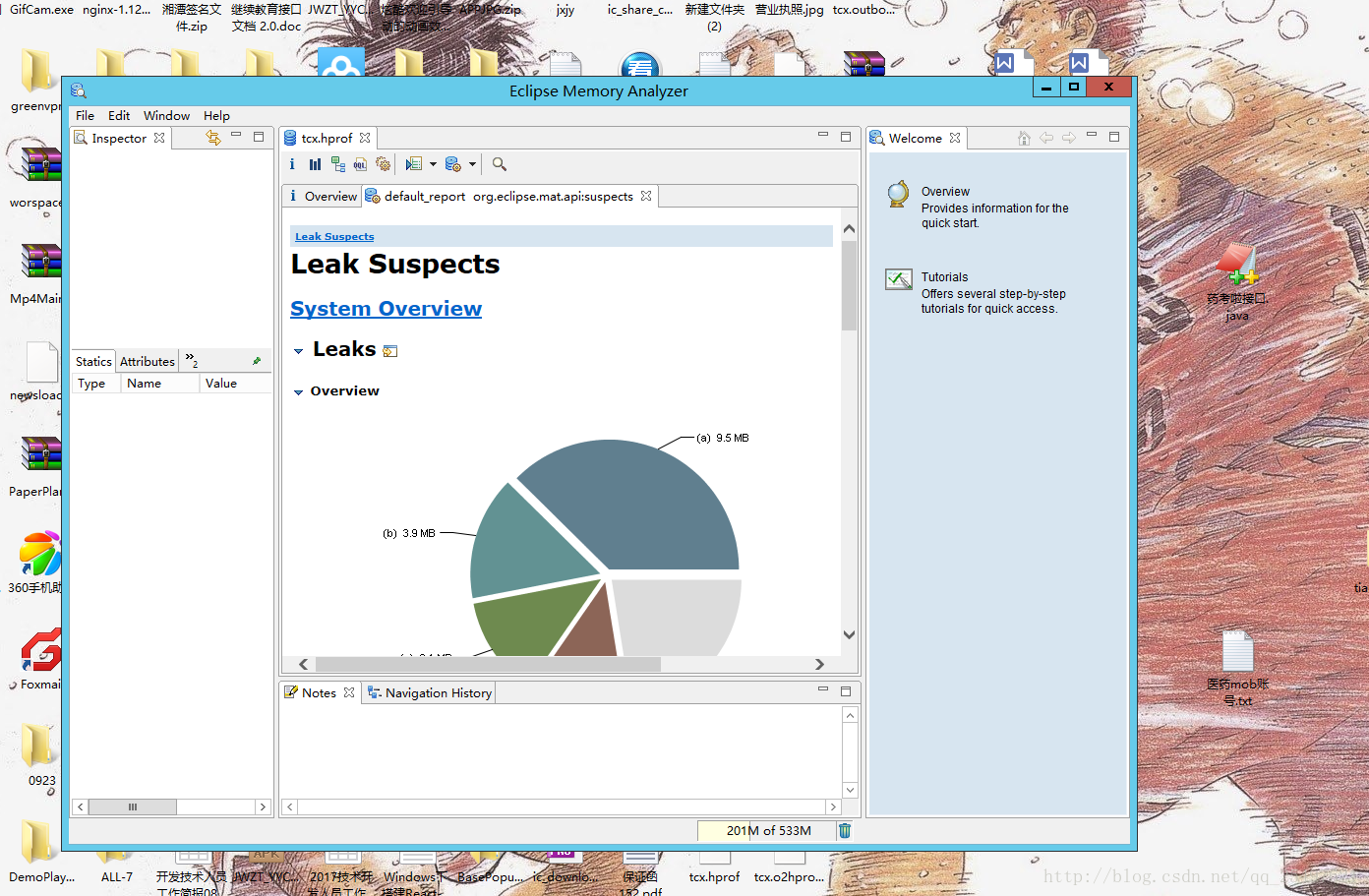
Task: Click the 201M of 533M heap status
Action: [x=768, y=830]
